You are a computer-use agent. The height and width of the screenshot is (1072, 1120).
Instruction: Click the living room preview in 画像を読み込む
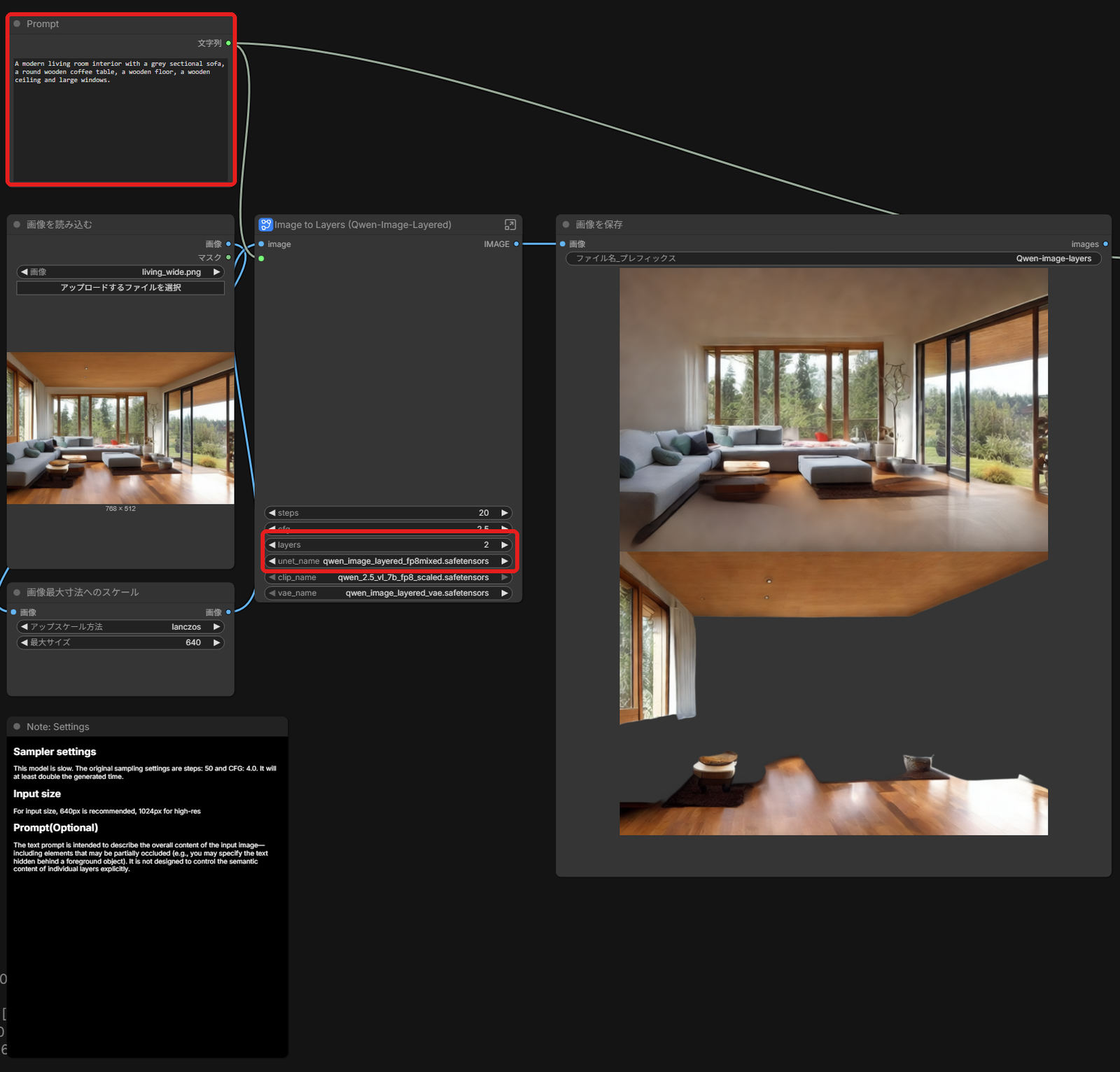[120, 428]
